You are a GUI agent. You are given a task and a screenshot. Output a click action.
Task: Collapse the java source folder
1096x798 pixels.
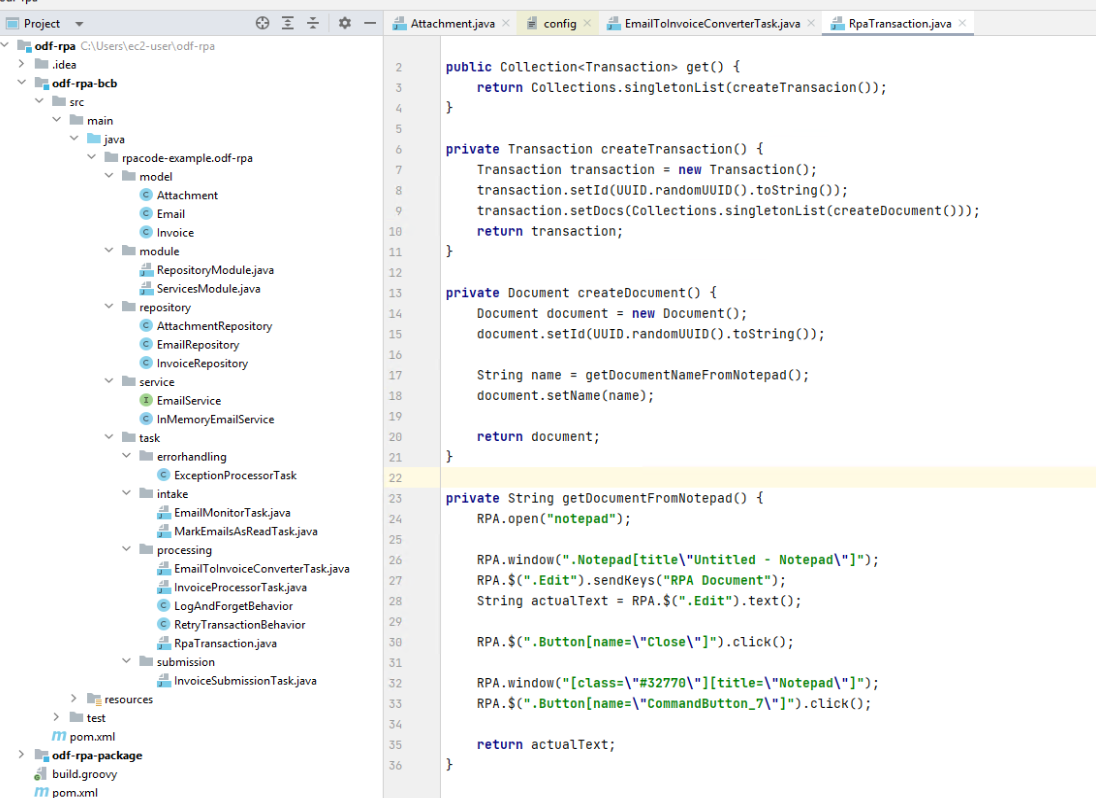point(74,138)
